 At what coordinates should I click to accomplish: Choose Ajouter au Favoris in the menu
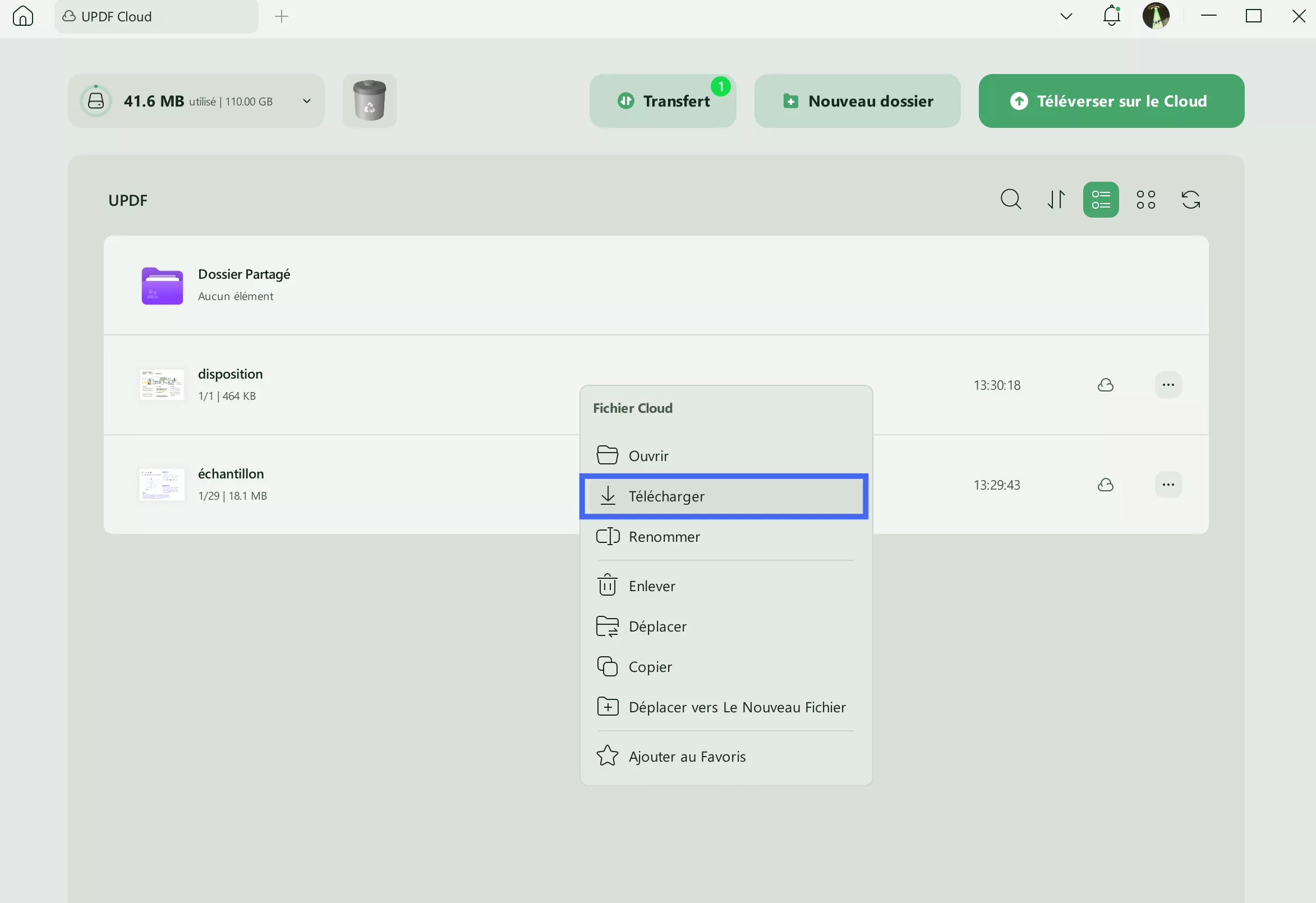pos(687,756)
